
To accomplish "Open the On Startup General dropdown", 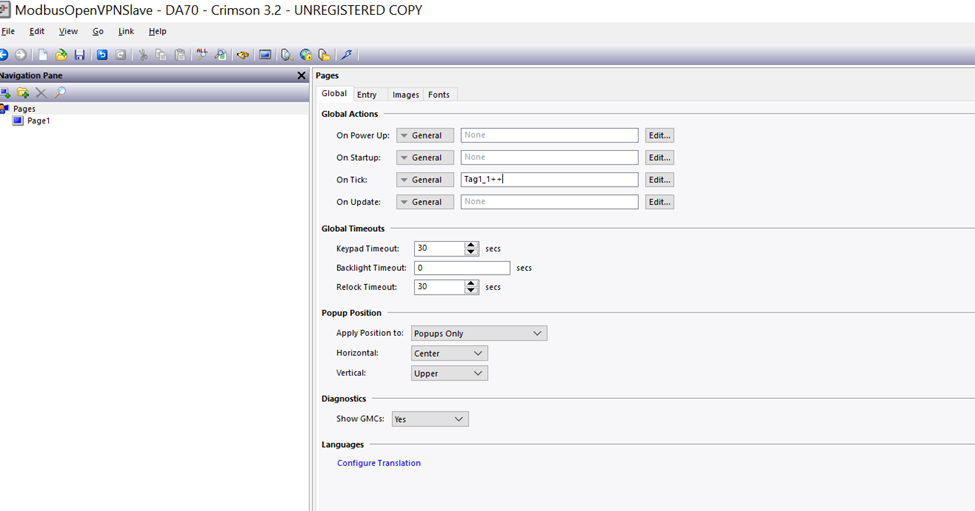I will click(x=425, y=158).
